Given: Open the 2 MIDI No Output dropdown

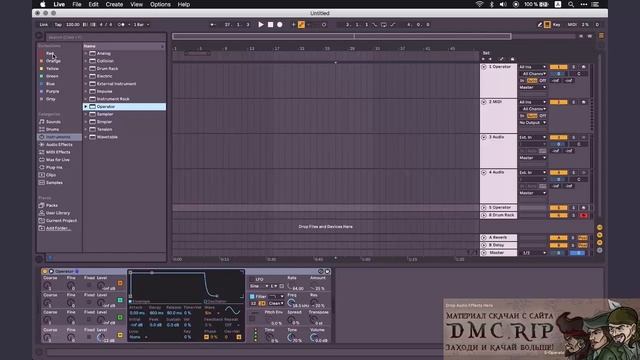Looking at the screenshot, I should click(x=532, y=123).
